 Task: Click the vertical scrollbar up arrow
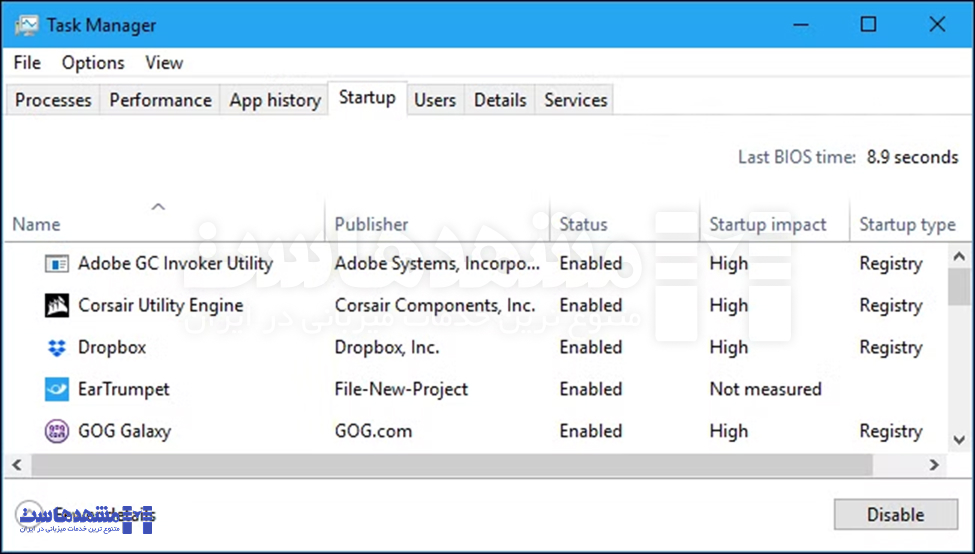(x=959, y=256)
